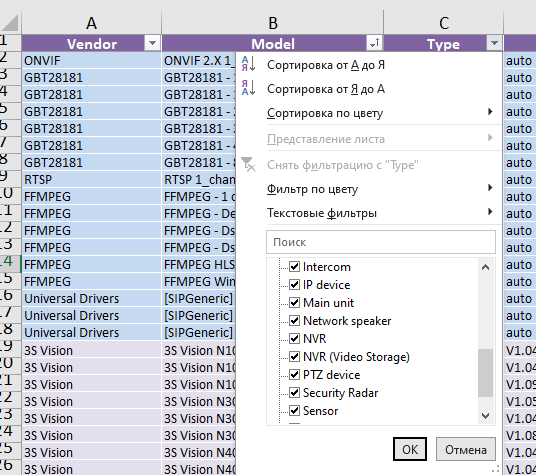This screenshot has width=536, height=475.
Task: Toggle the Sensor checkbox
Action: coord(294,410)
